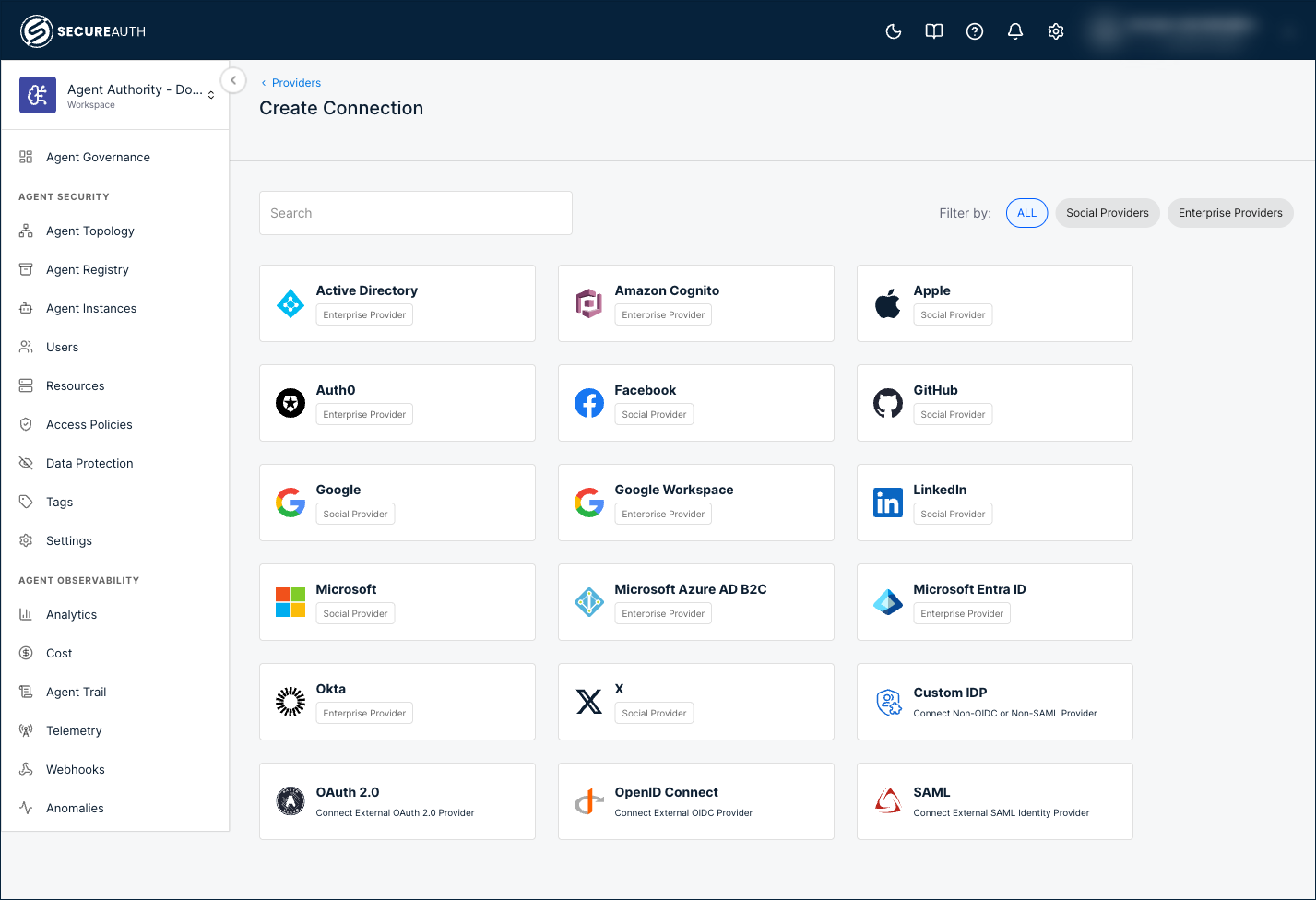This screenshot has width=1316, height=900.
Task: Click the Data Protection eye icon
Action: pyautogui.click(x=26, y=464)
